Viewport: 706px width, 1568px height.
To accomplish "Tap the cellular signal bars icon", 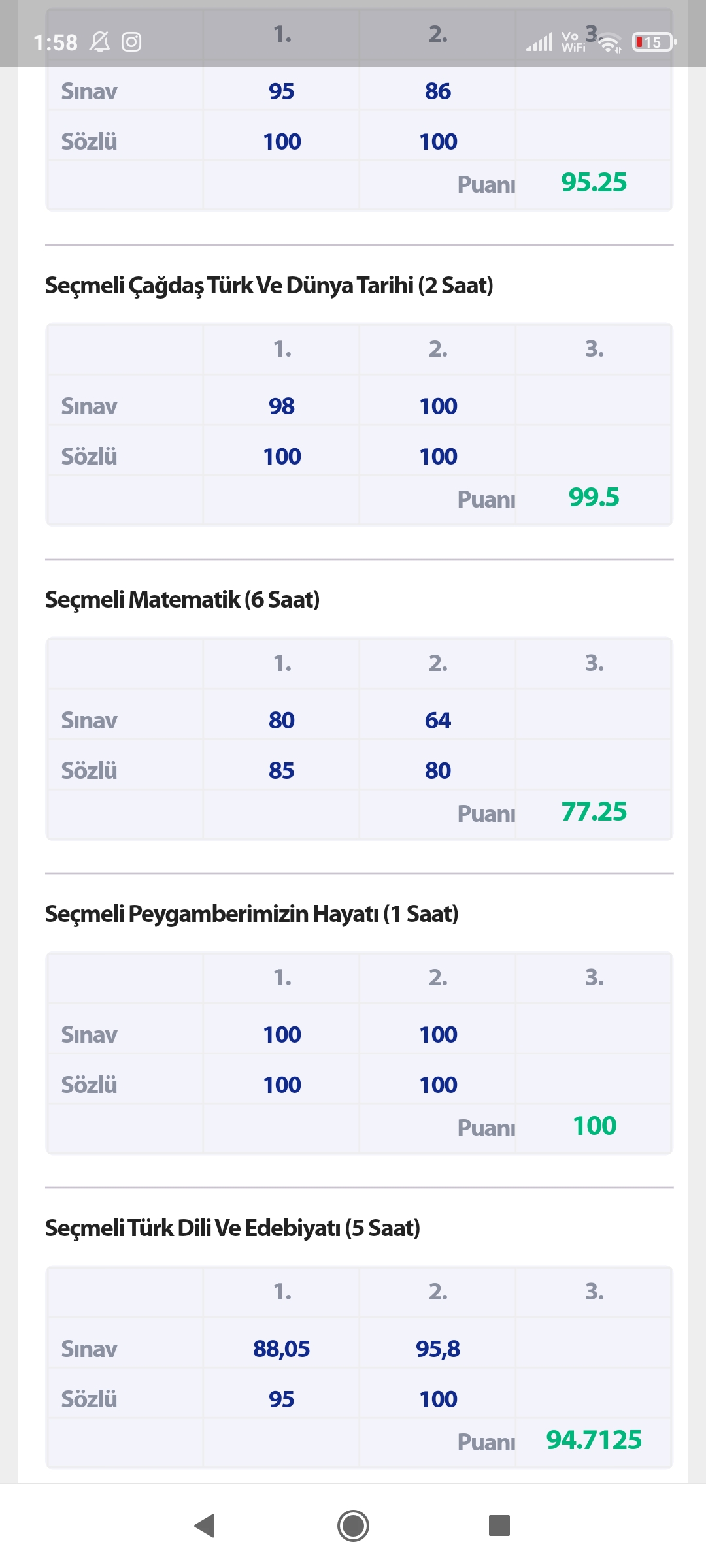I will coord(540,43).
